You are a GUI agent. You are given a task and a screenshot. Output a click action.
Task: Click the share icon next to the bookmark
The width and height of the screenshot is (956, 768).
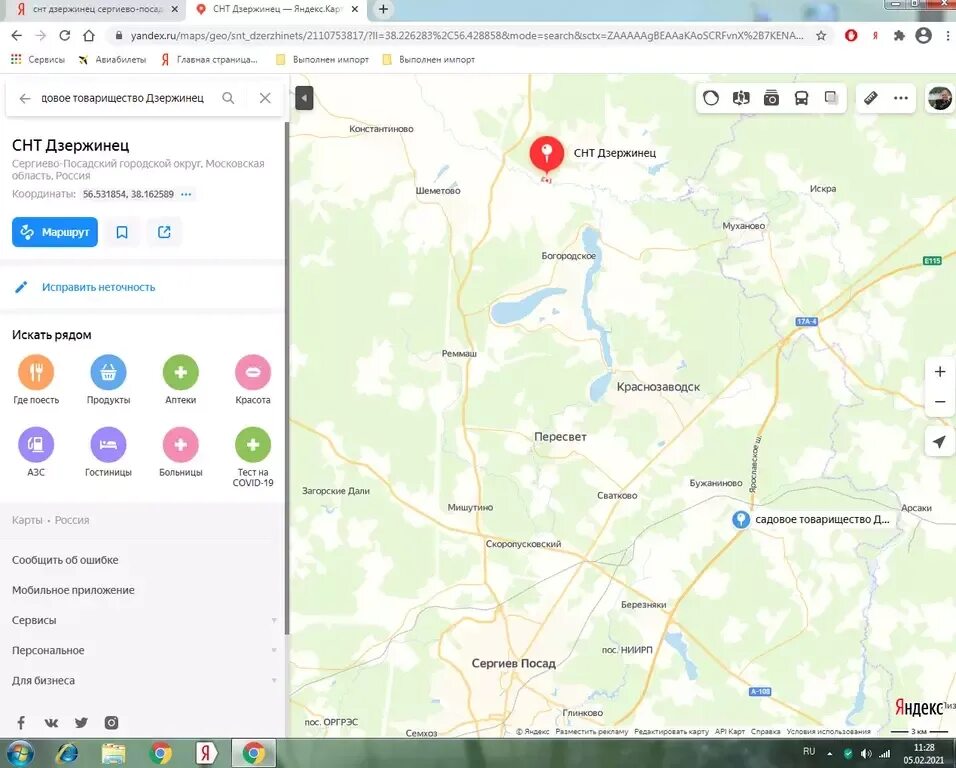[164, 231]
